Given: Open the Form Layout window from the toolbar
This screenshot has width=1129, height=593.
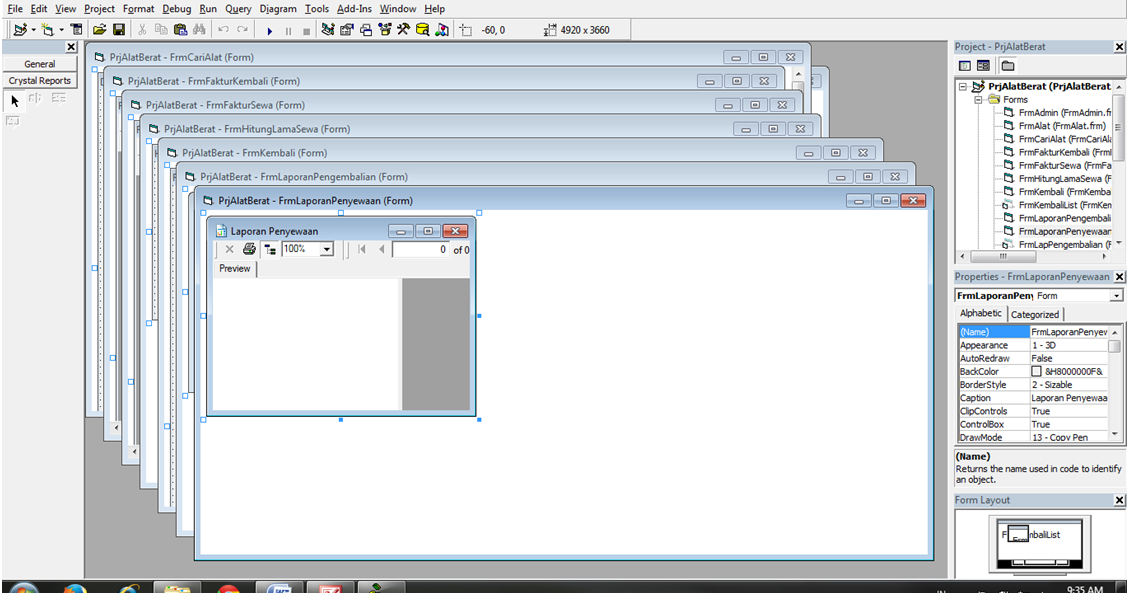Looking at the screenshot, I should coord(365,30).
